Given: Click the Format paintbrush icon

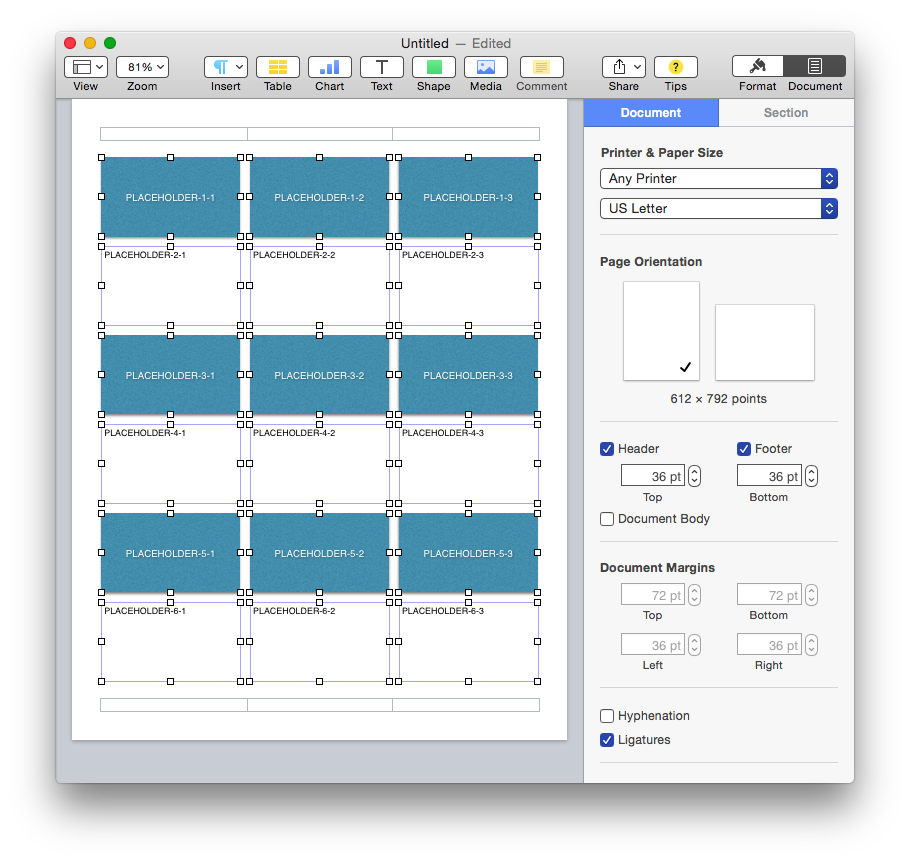Looking at the screenshot, I should 757,67.
